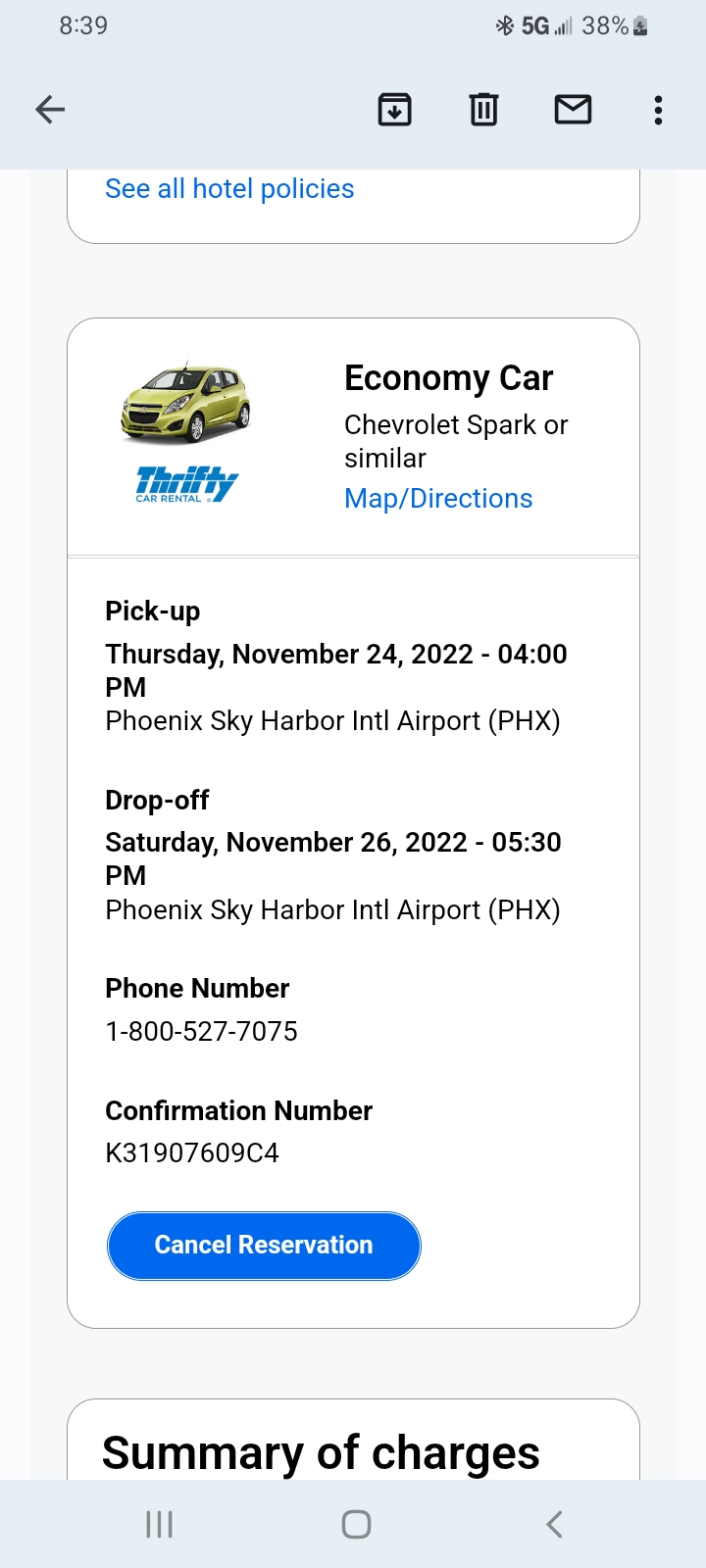Image resolution: width=706 pixels, height=1568 pixels.
Task: Mark email as unread
Action: coord(573,110)
